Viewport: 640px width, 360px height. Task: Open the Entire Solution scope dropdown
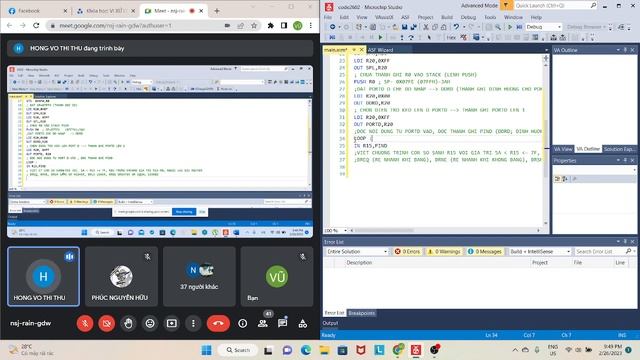(356, 251)
